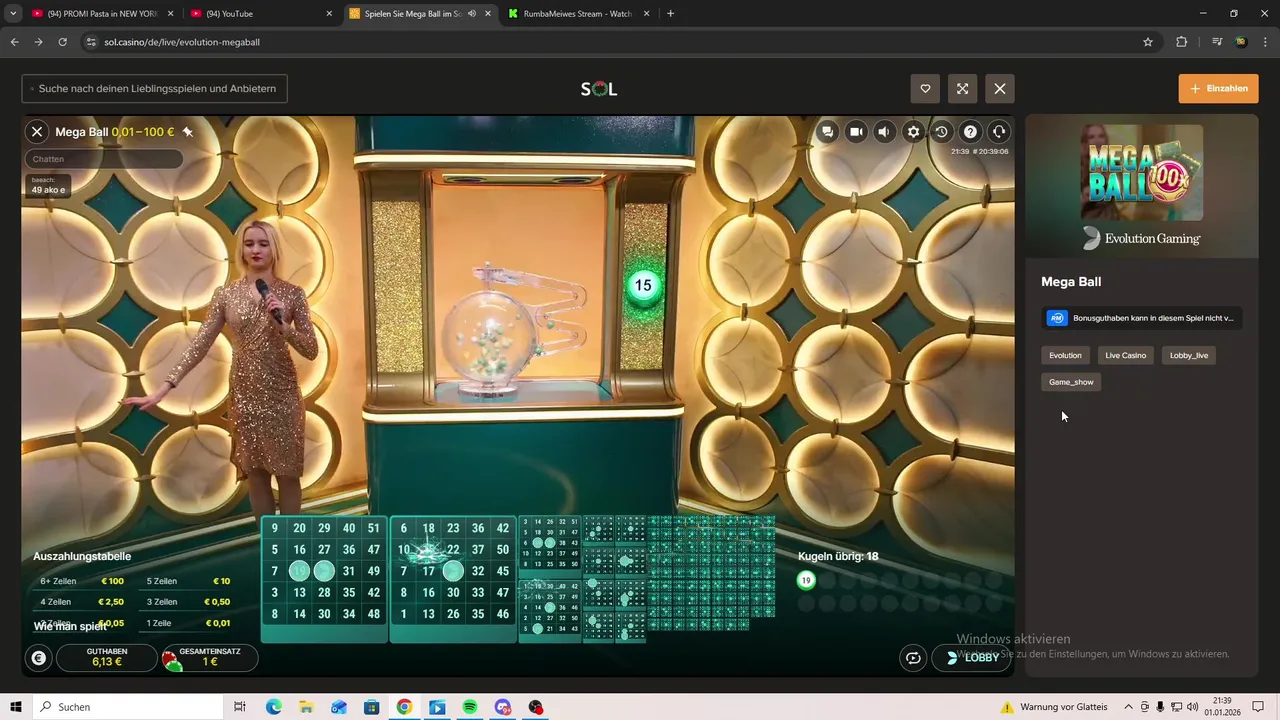Image resolution: width=1280 pixels, height=720 pixels.
Task: Toggle the video camera icon in game
Action: point(856,131)
